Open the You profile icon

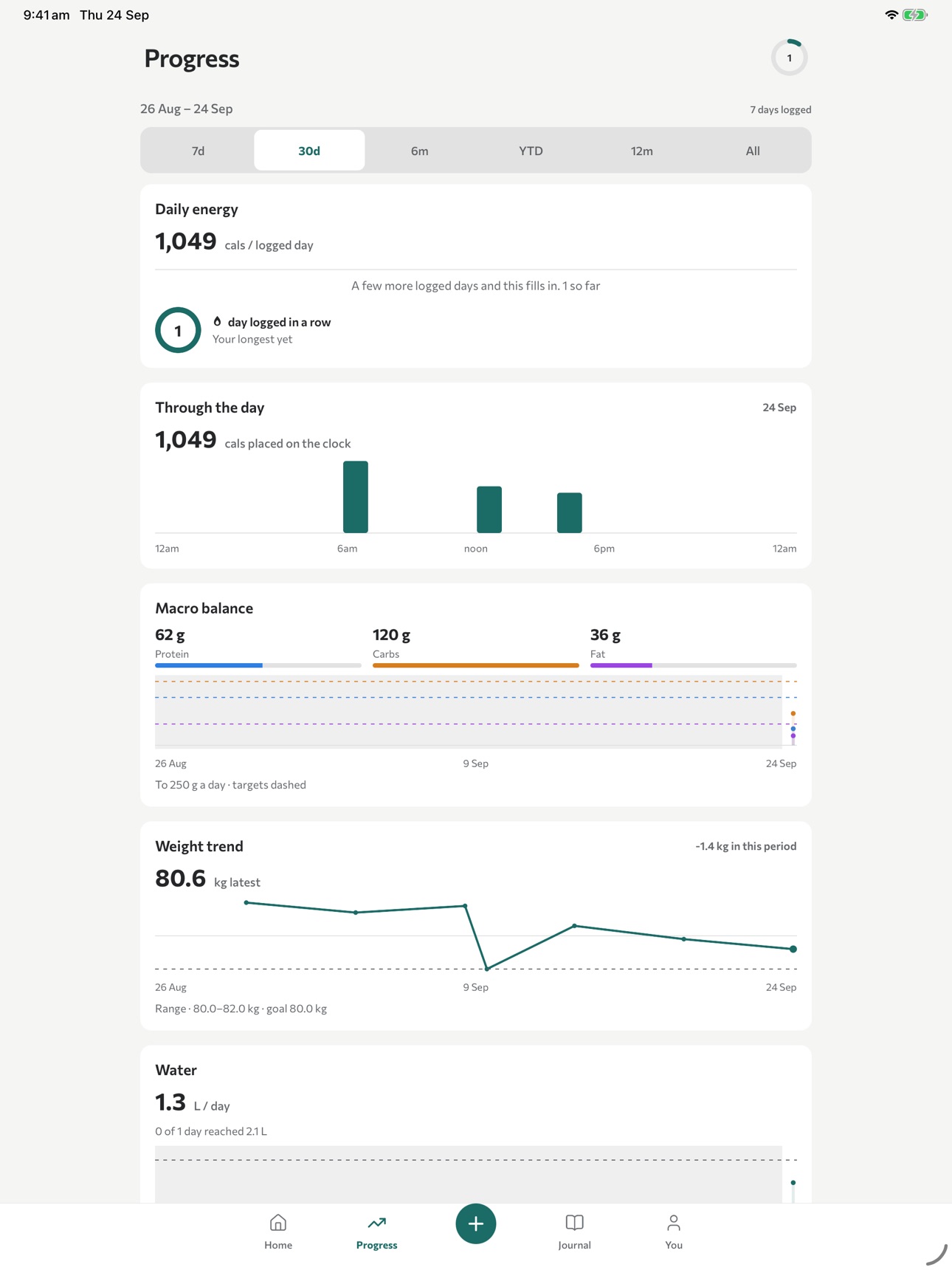674,1223
